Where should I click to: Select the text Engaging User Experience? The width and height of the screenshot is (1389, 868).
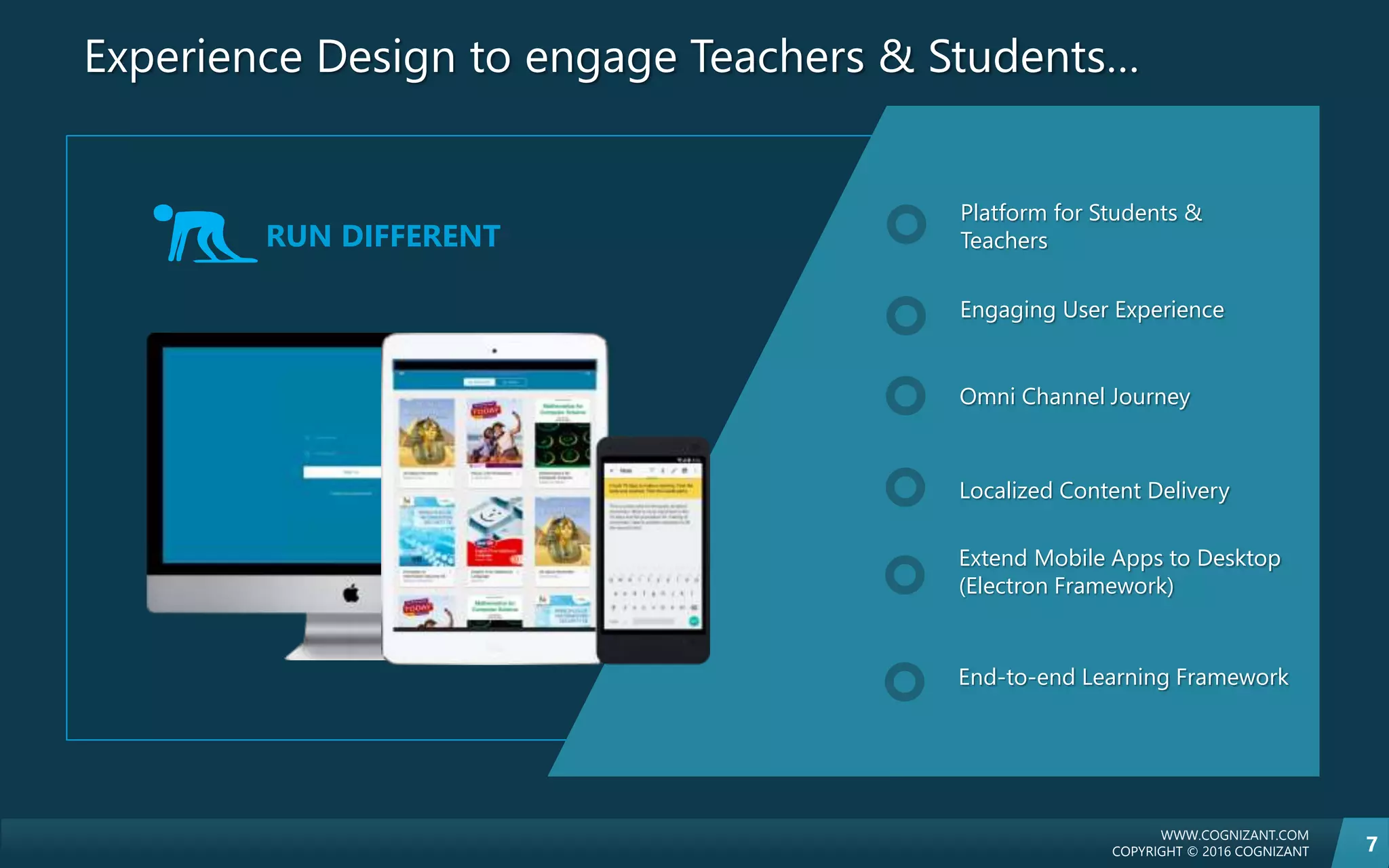(1092, 310)
